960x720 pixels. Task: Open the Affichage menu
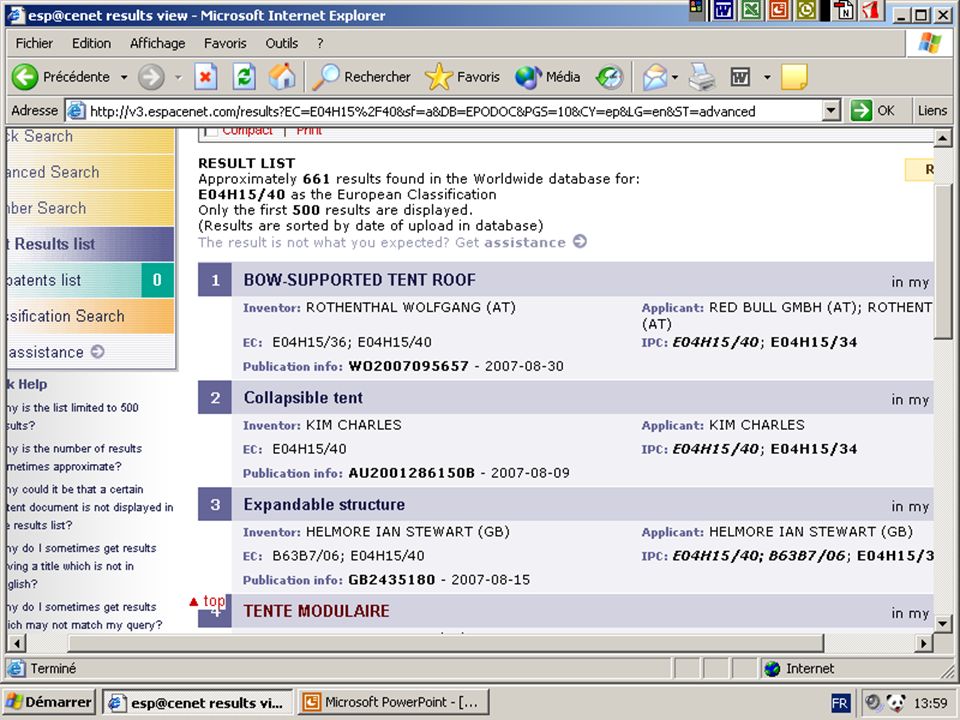(157, 43)
